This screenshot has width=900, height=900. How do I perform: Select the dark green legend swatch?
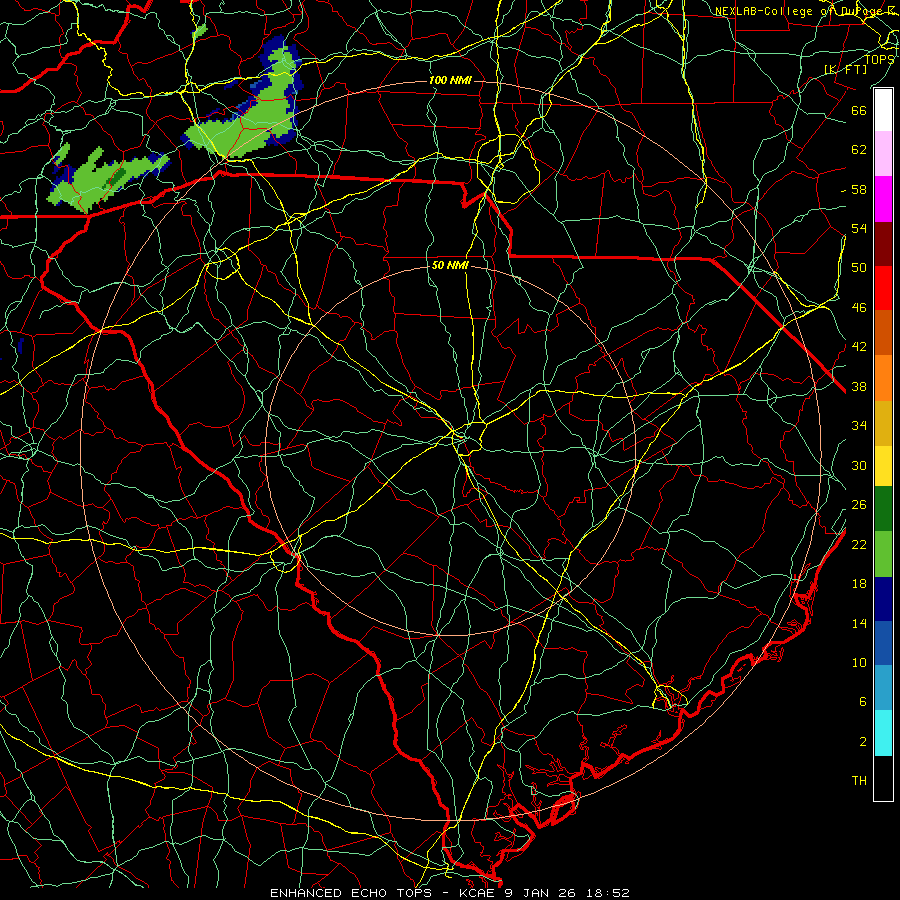(x=883, y=509)
